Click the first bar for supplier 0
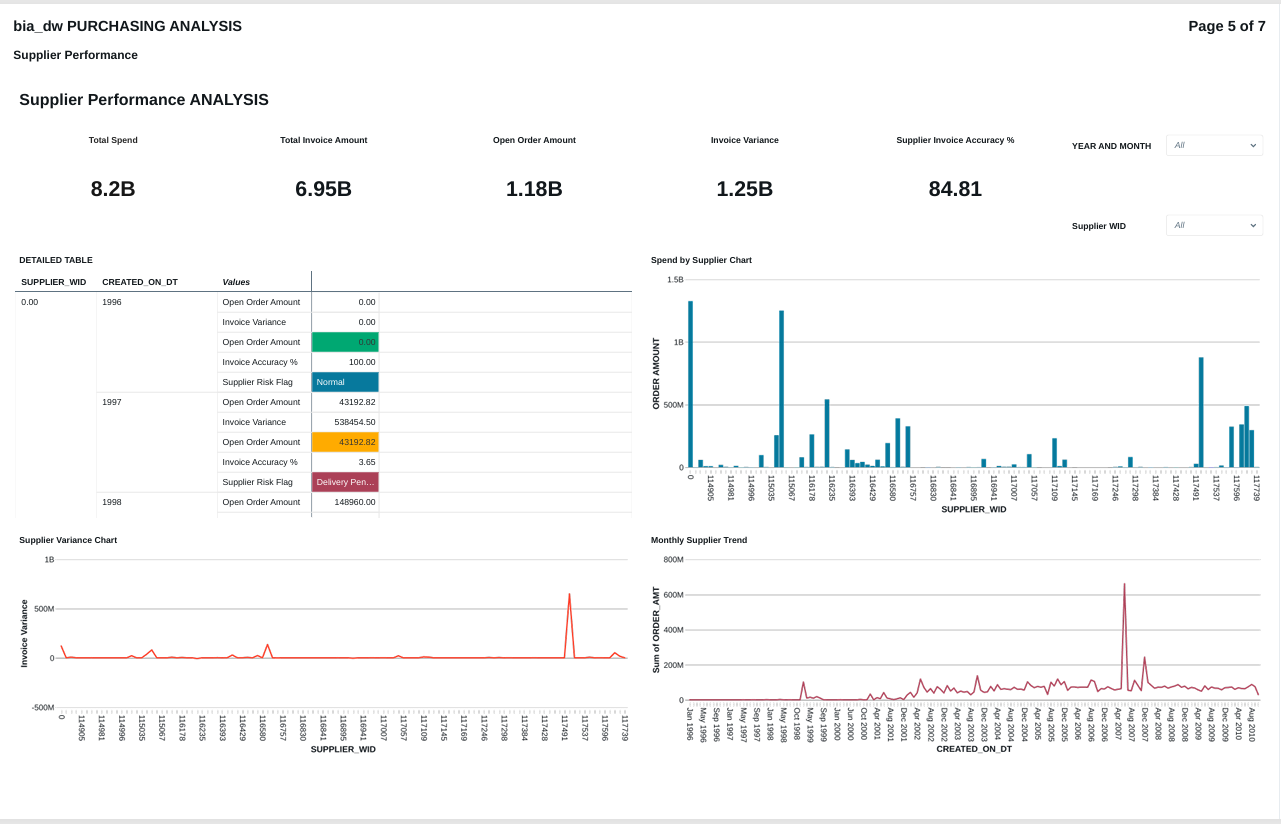The height and width of the screenshot is (824, 1281). (690, 385)
